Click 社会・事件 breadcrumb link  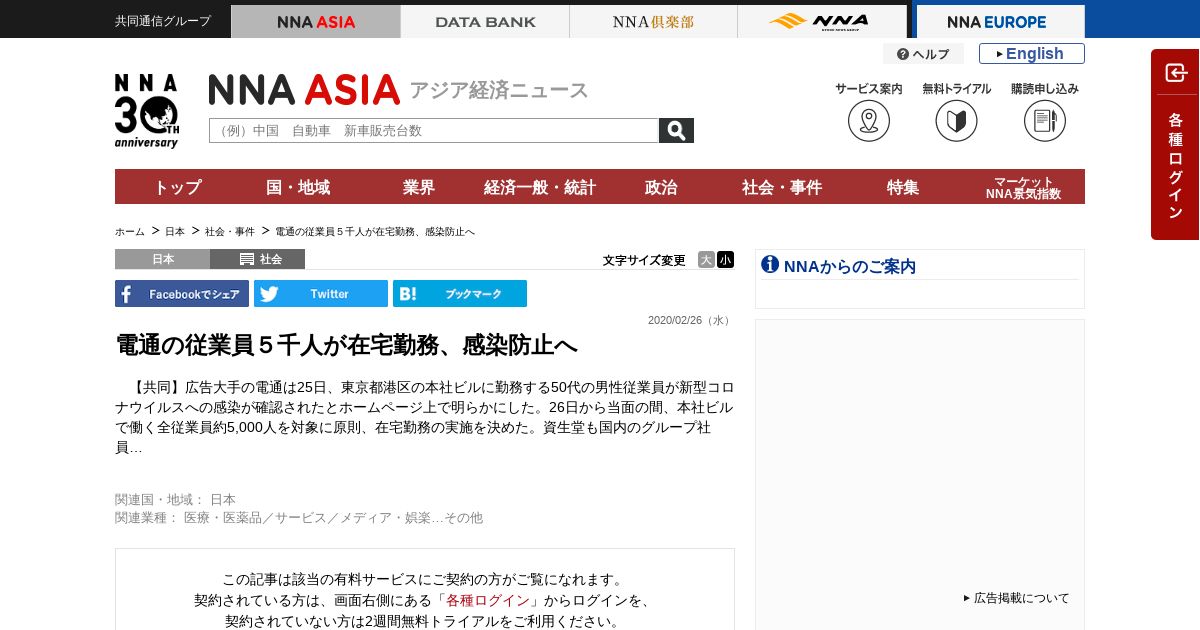230,231
